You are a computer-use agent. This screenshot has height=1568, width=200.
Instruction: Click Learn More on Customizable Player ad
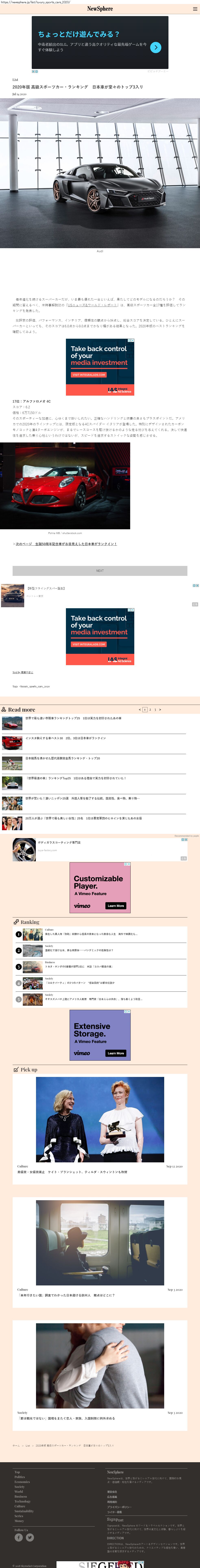116,906
